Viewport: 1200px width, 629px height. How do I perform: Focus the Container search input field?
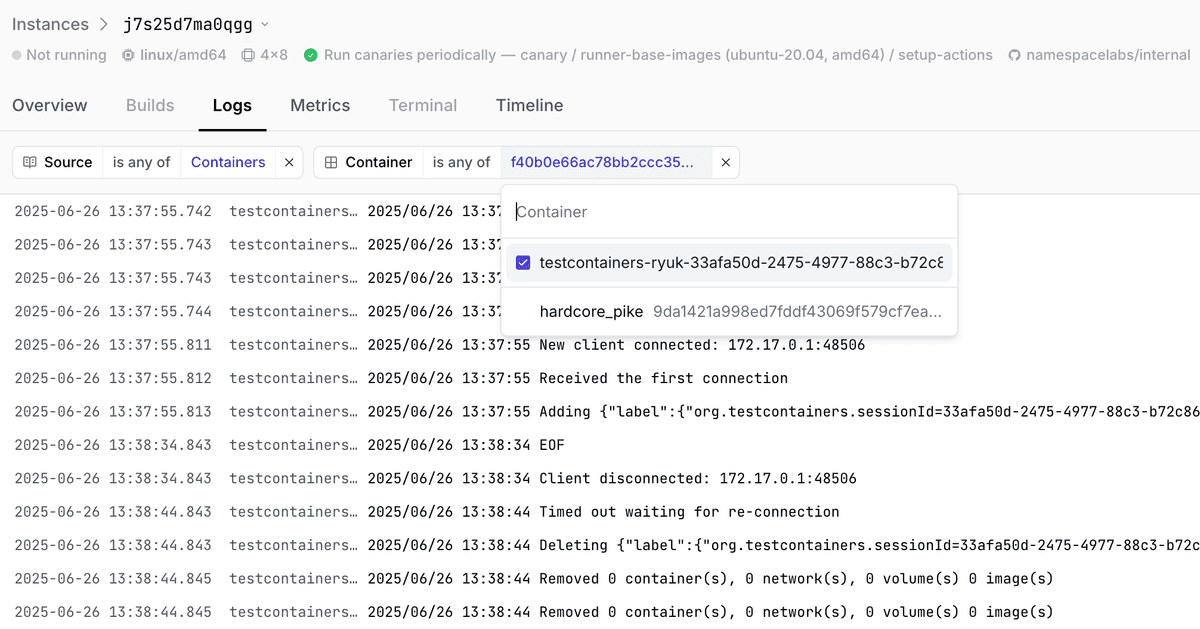[x=730, y=212]
